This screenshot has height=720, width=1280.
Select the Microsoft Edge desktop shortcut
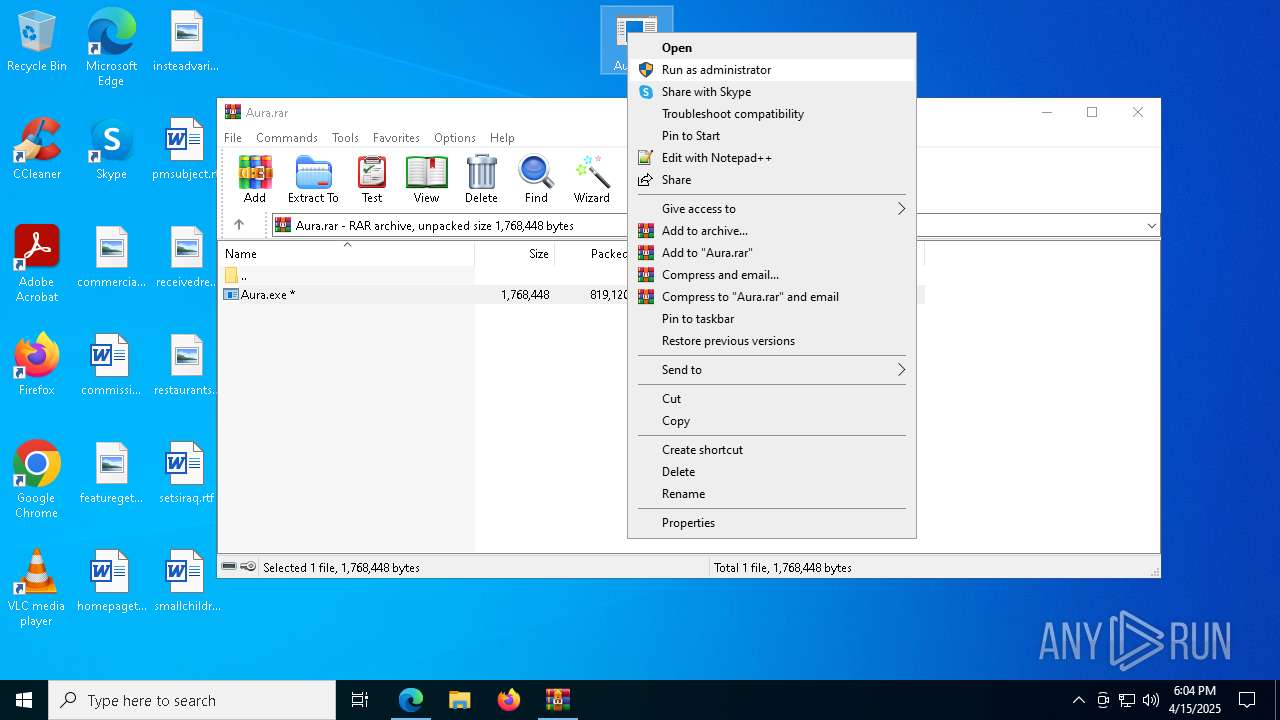click(111, 48)
